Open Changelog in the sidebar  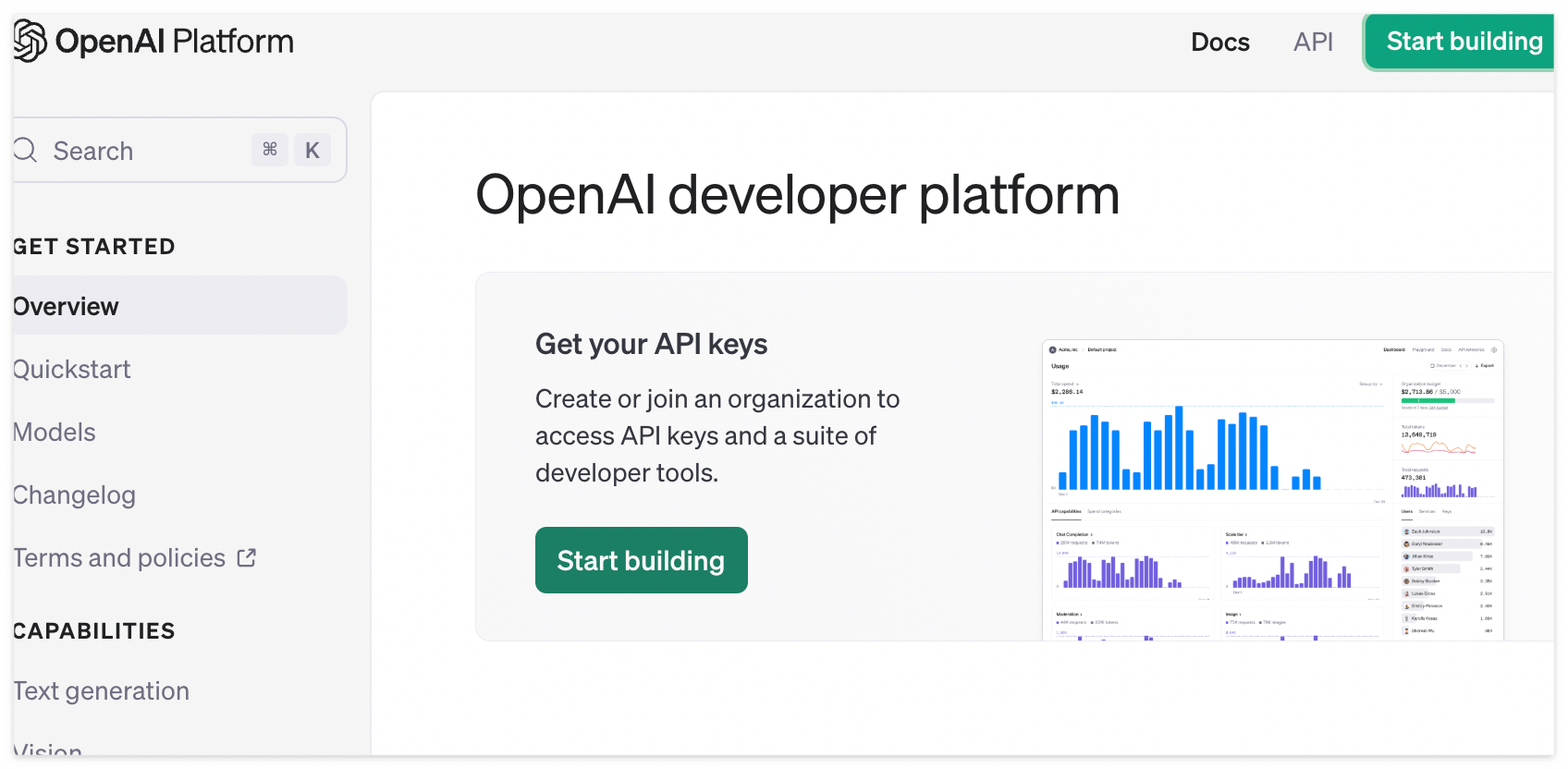coord(74,495)
